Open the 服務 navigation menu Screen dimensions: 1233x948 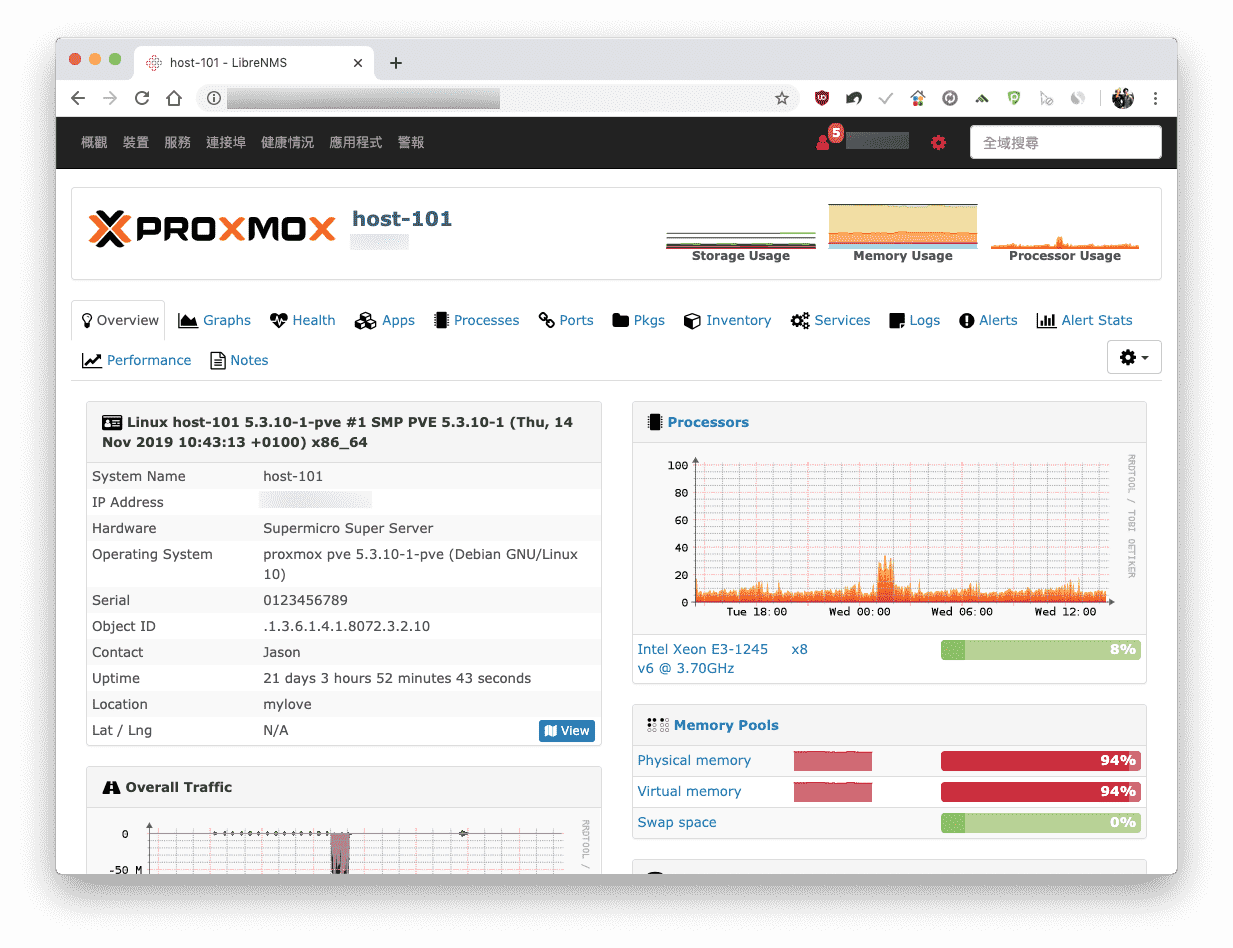pyautogui.click(x=178, y=143)
